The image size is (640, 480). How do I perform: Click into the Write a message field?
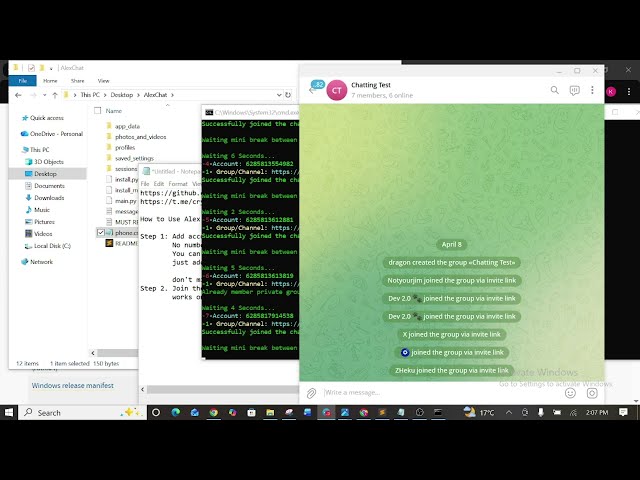pyautogui.click(x=441, y=393)
